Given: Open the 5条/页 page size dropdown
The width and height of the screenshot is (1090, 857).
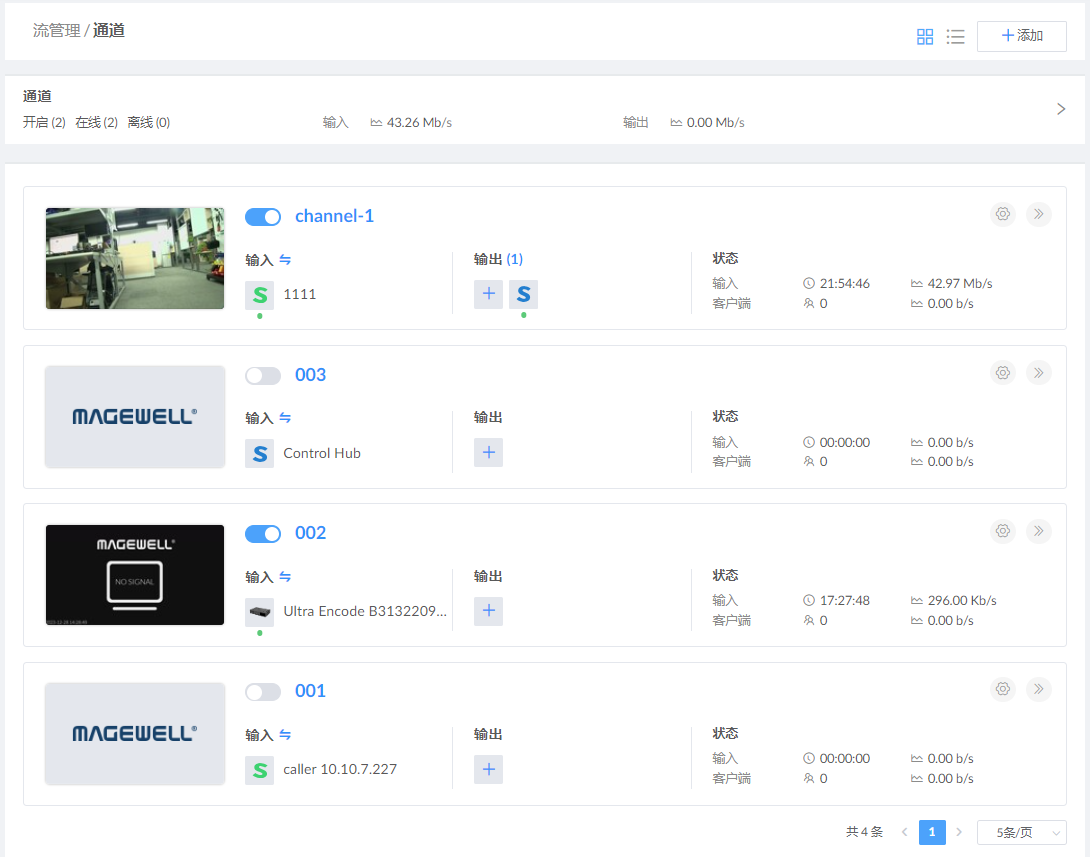Looking at the screenshot, I should tap(1021, 832).
